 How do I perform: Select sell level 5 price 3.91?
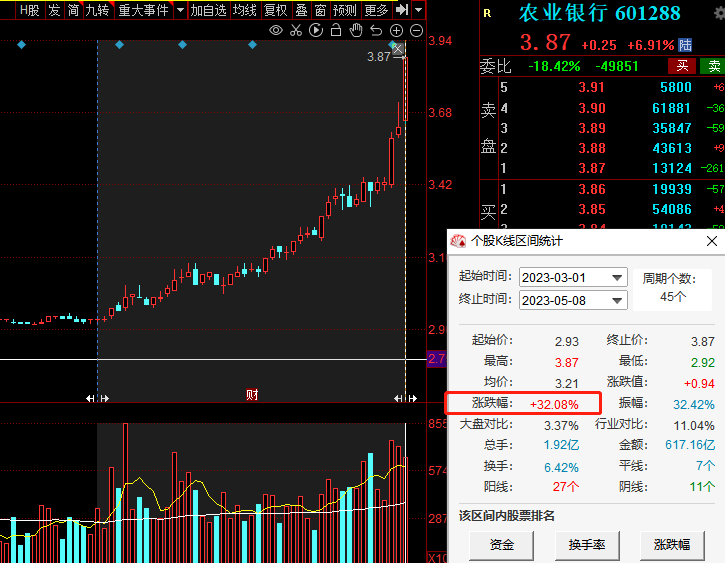591,87
